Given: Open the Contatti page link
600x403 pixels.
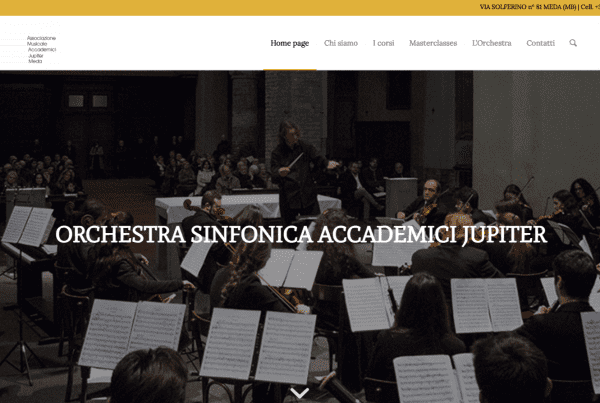Looking at the screenshot, I should (540, 43).
